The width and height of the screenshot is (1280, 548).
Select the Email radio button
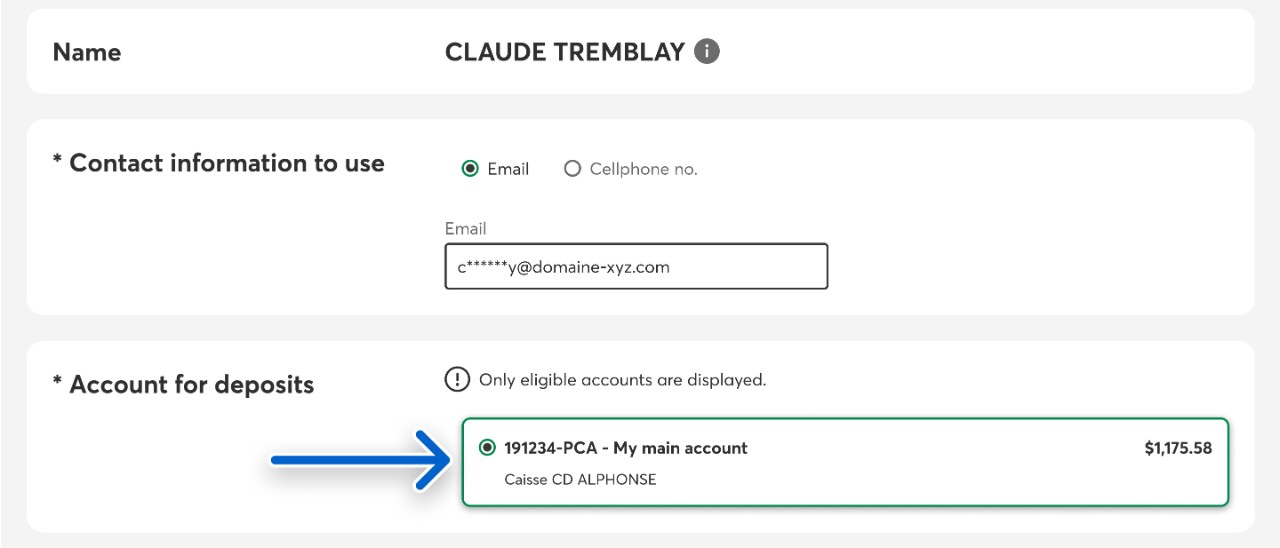click(x=470, y=169)
